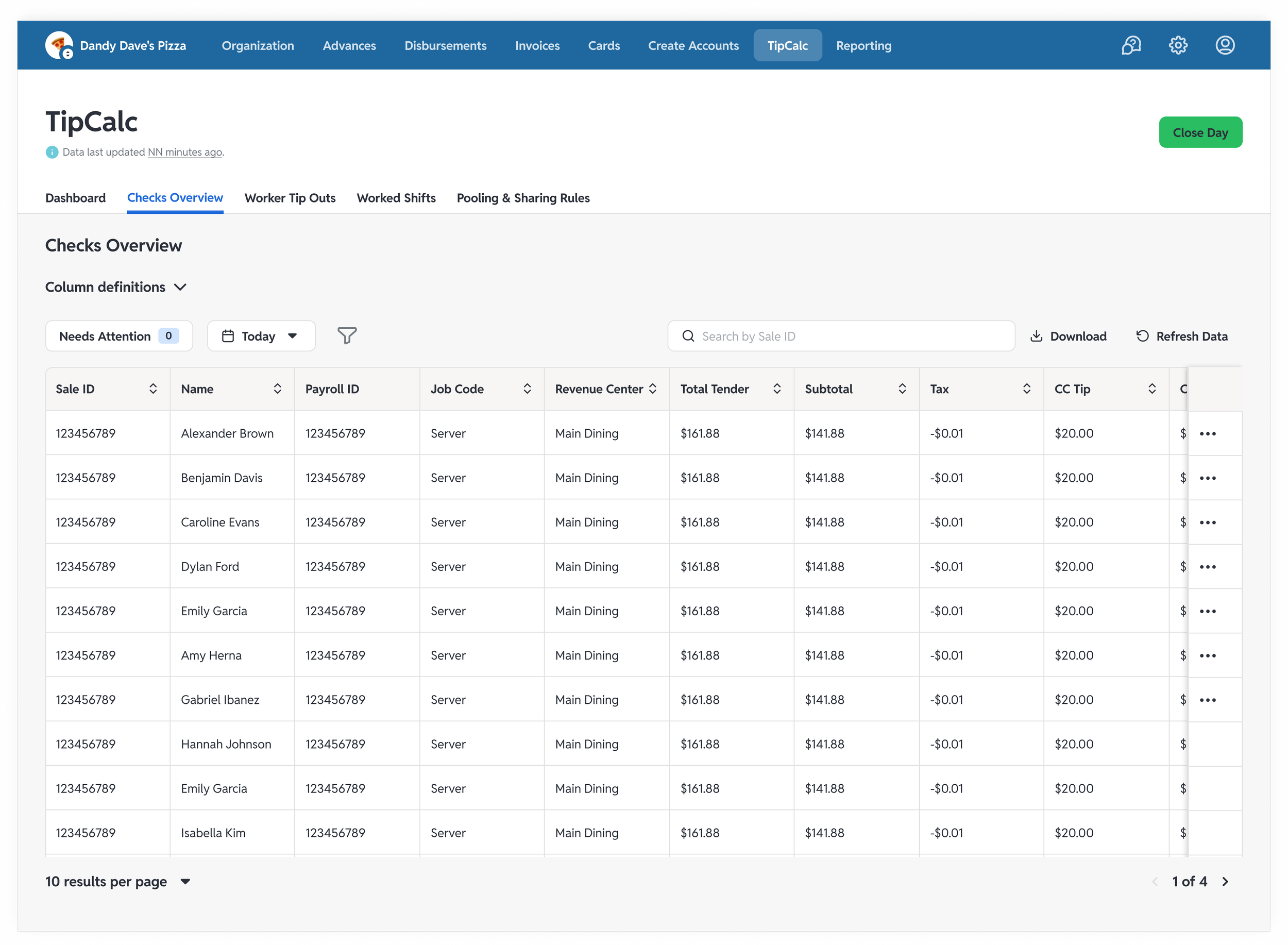The image size is (1288, 945).
Task: Open row actions for Amy Herna
Action: tap(1207, 655)
